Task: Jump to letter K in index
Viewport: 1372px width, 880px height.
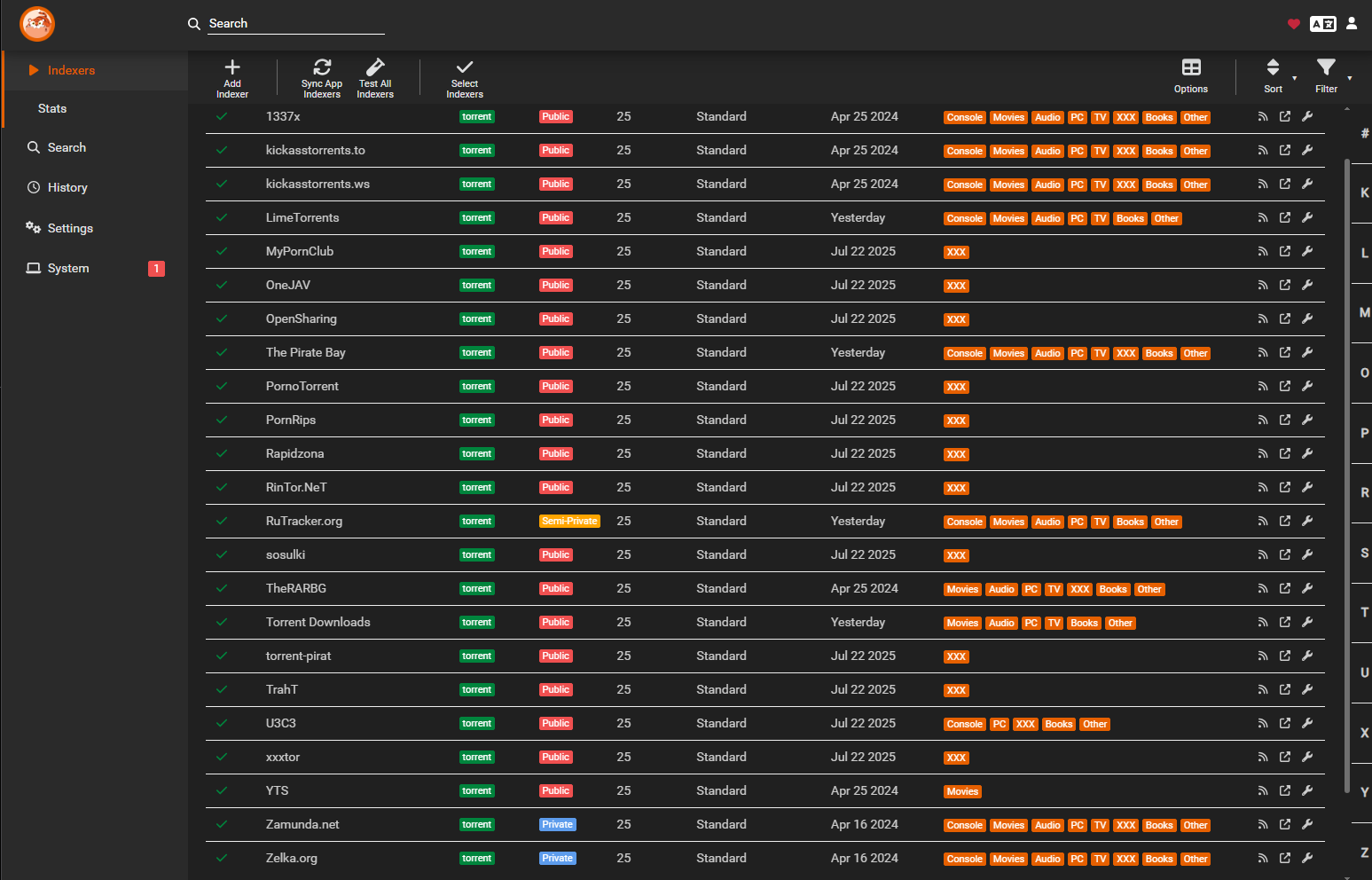Action: coord(1364,192)
